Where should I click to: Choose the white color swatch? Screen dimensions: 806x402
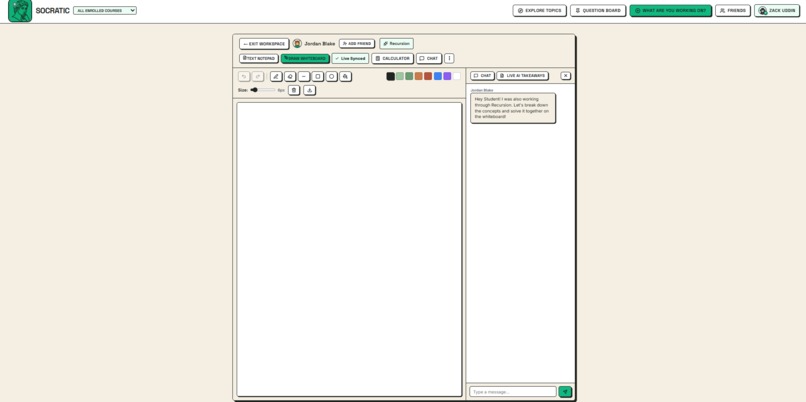[456, 76]
